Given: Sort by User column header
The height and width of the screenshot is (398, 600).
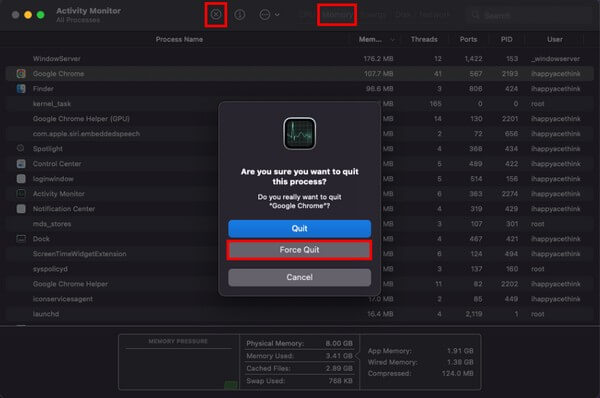Looking at the screenshot, I should (x=554, y=39).
